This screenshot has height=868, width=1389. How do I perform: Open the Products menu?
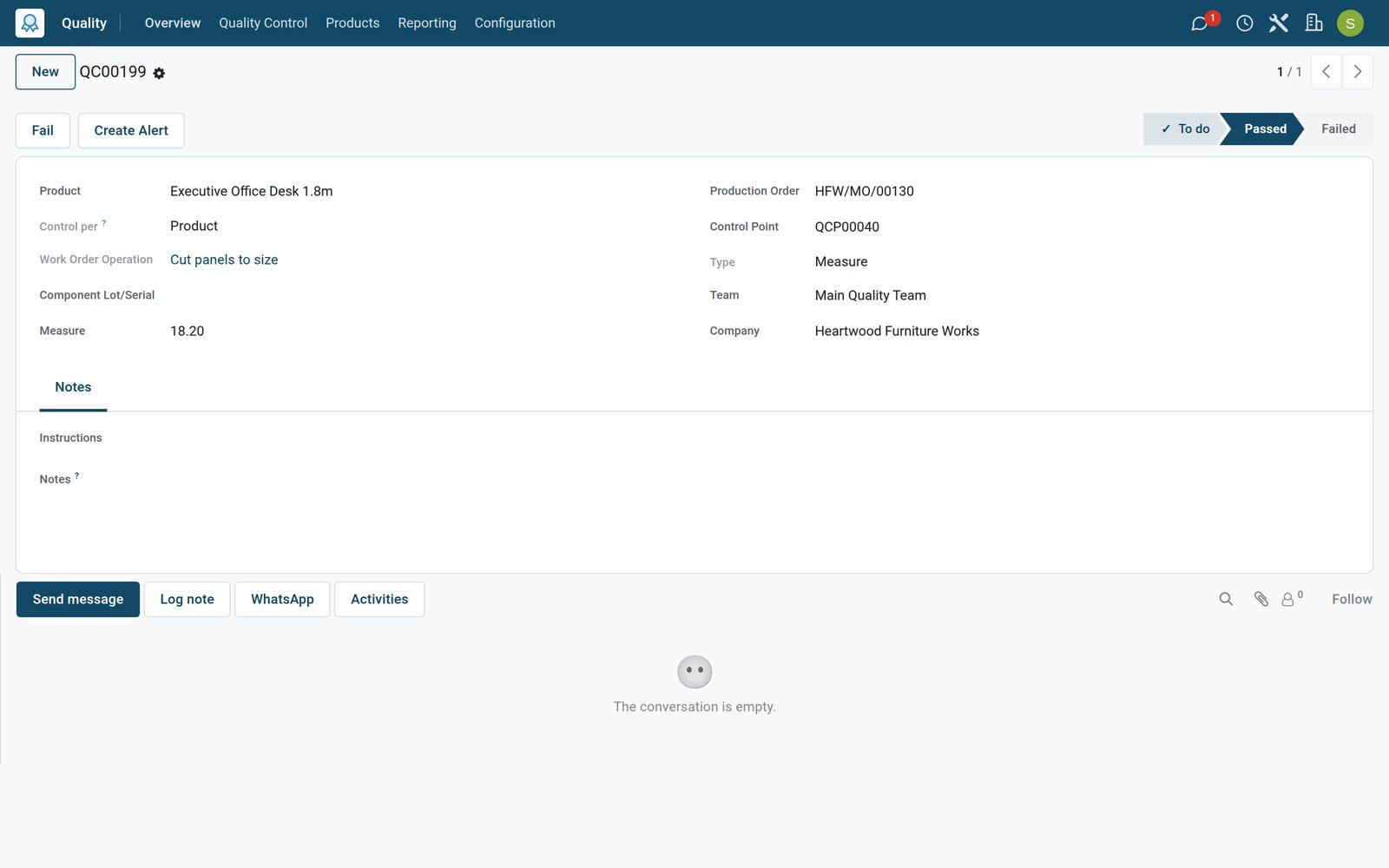(x=352, y=23)
